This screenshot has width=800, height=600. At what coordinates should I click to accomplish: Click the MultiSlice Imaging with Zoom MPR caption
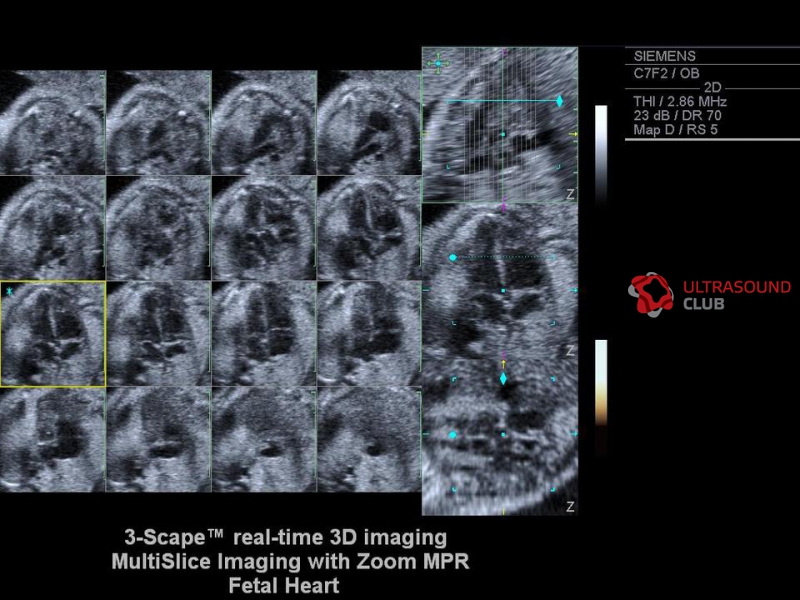pyautogui.click(x=290, y=561)
